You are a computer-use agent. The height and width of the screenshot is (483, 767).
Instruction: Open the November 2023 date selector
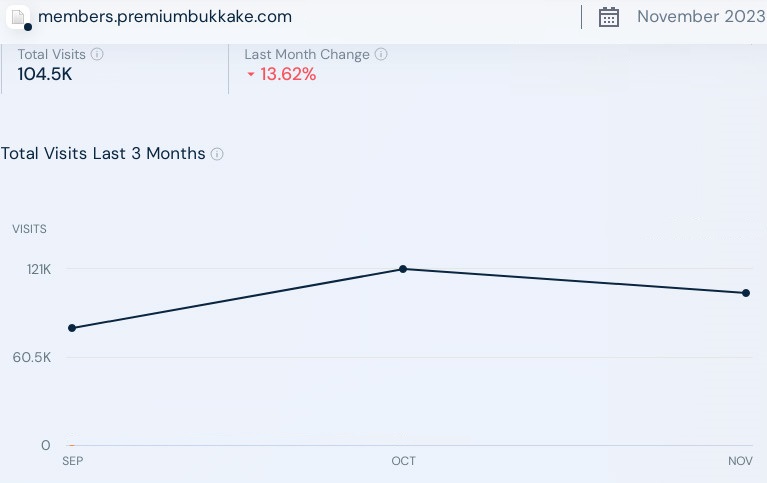693,17
